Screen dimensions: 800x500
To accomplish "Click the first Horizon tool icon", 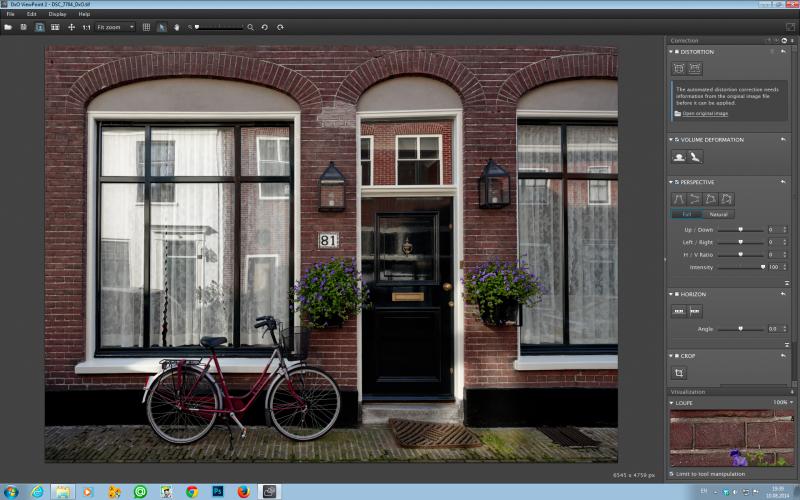I will pos(679,311).
